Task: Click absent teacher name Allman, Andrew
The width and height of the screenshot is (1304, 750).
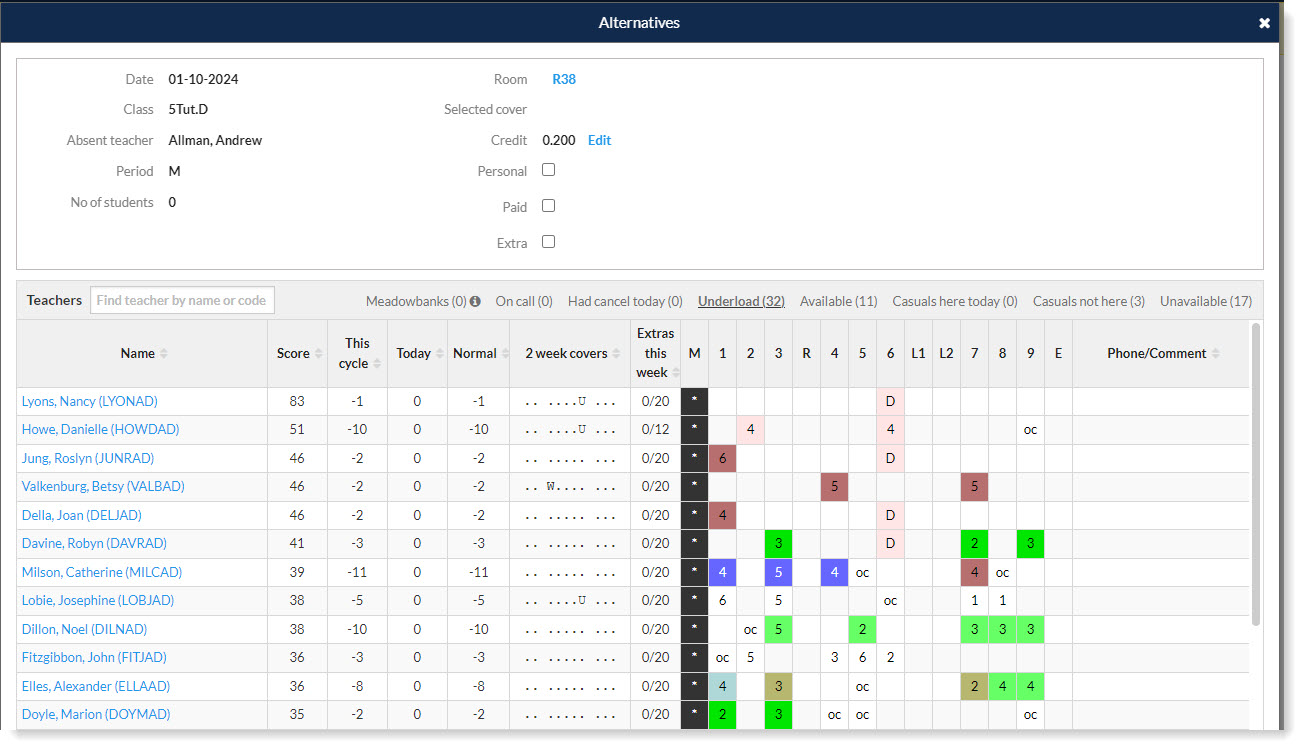Action: [215, 140]
